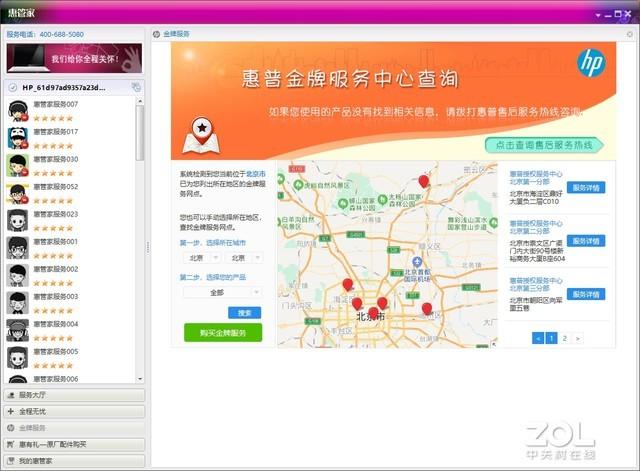
Task: Open avatar of 惠管家服务005
Action: 18,358
